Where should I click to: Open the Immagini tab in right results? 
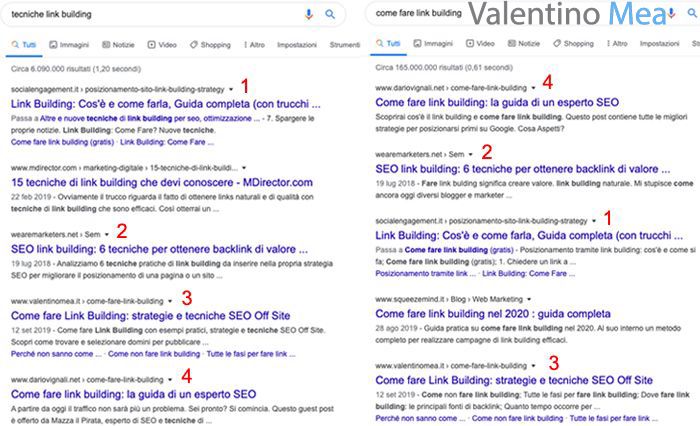click(x=433, y=43)
